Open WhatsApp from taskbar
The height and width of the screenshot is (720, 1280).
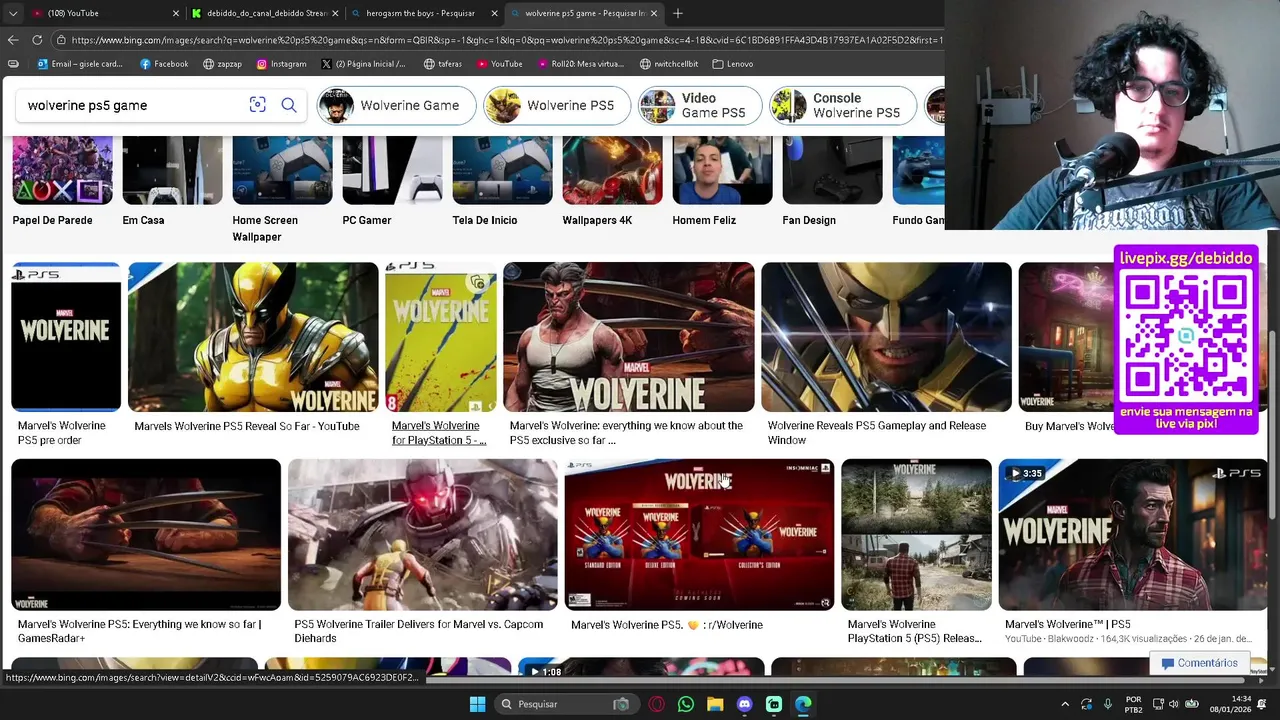click(x=686, y=704)
